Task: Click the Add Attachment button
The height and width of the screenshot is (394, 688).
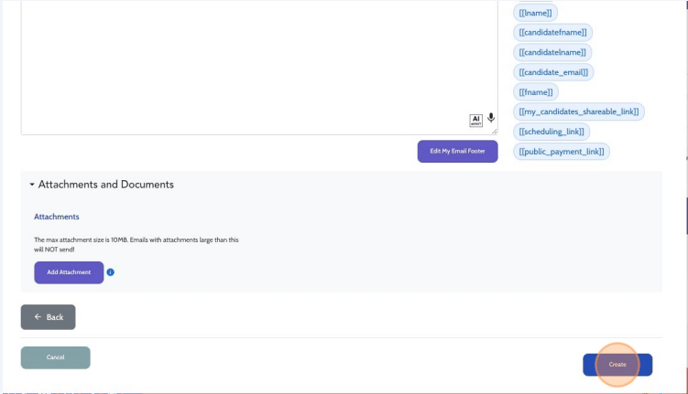Action: click(x=69, y=272)
